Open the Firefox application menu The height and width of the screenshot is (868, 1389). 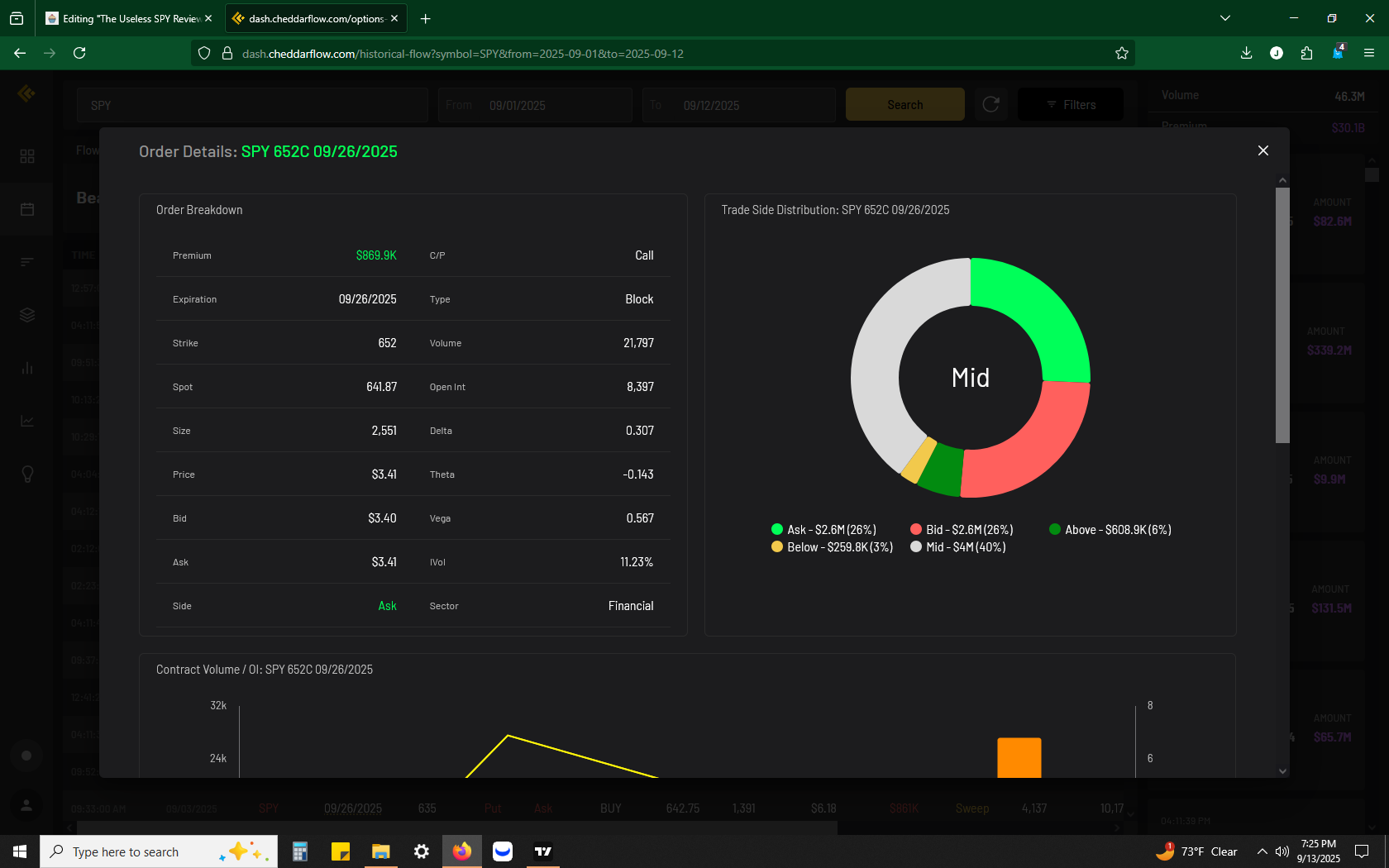1369,53
